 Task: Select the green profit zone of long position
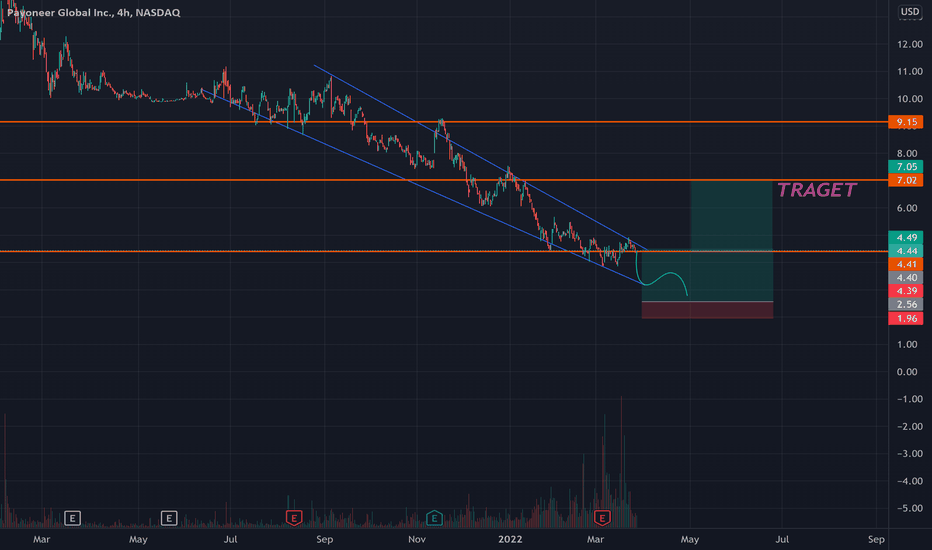tap(731, 241)
